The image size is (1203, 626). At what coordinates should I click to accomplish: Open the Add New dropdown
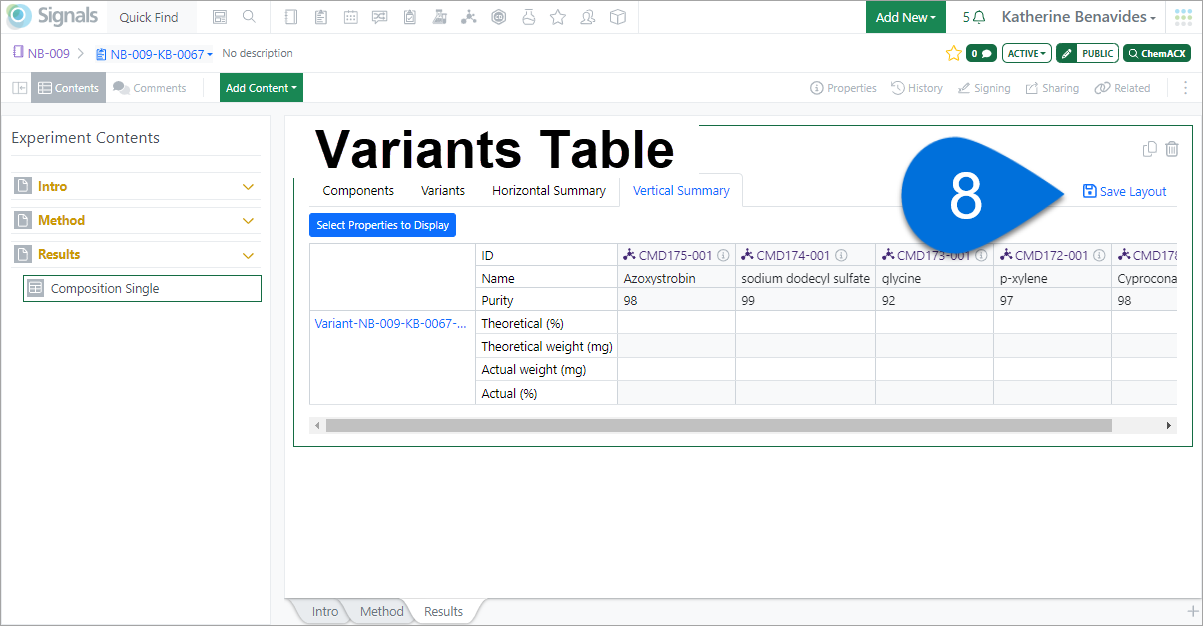pos(906,17)
